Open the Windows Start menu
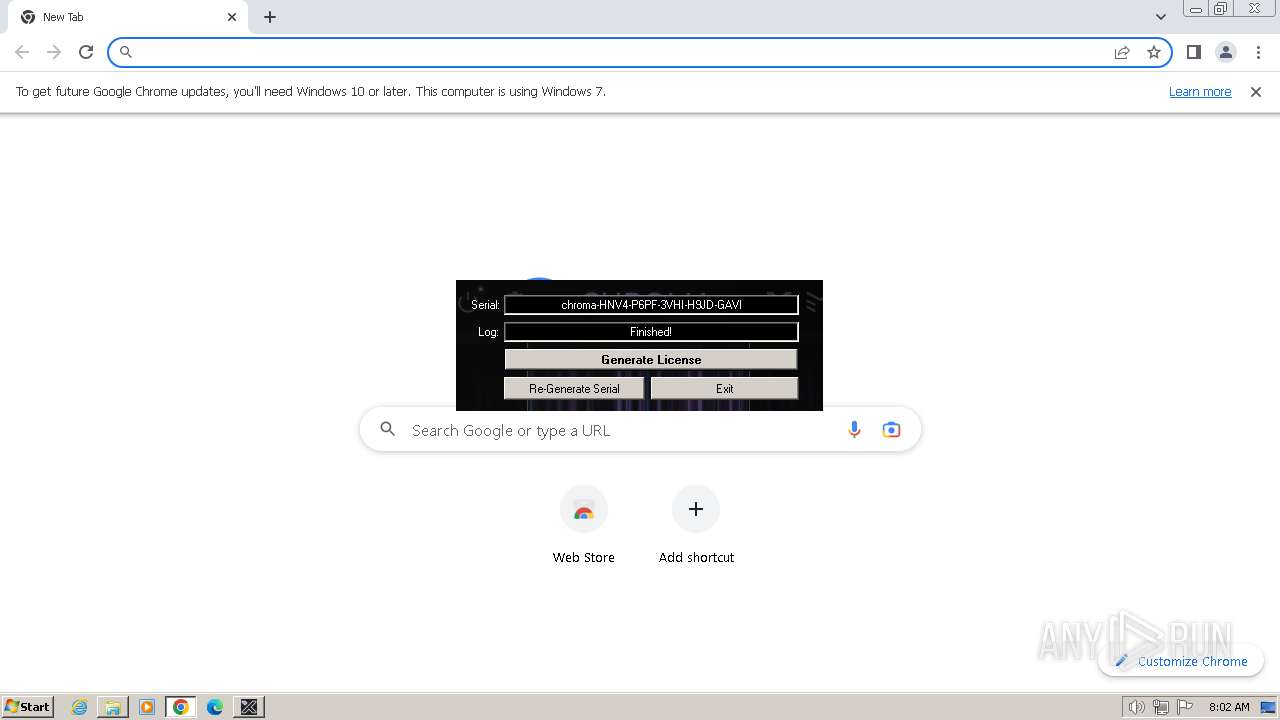 click(28, 707)
